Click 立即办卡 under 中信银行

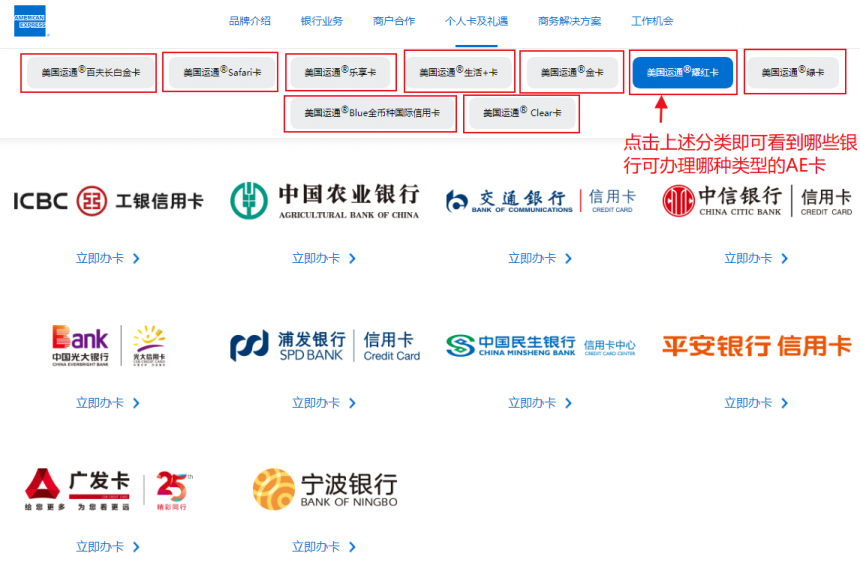tap(756, 258)
